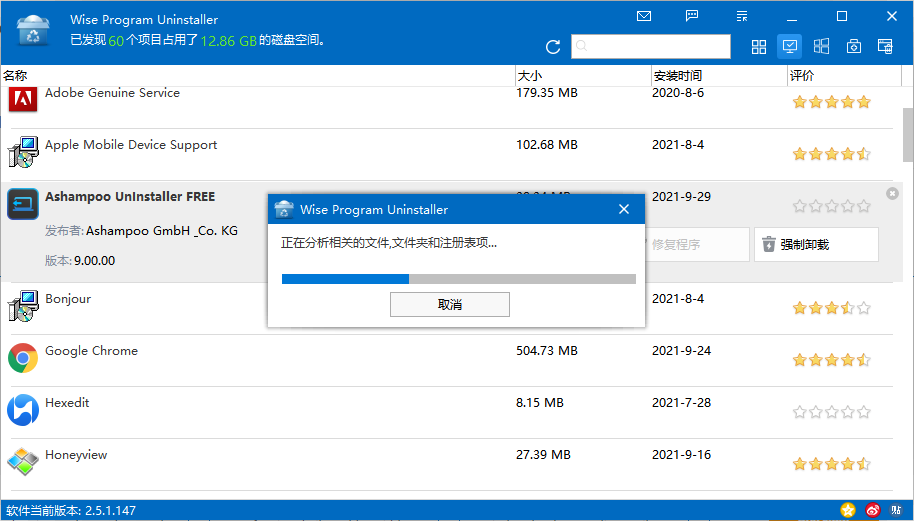Close the Wise Program Uninstaller dialog

(x=624, y=209)
